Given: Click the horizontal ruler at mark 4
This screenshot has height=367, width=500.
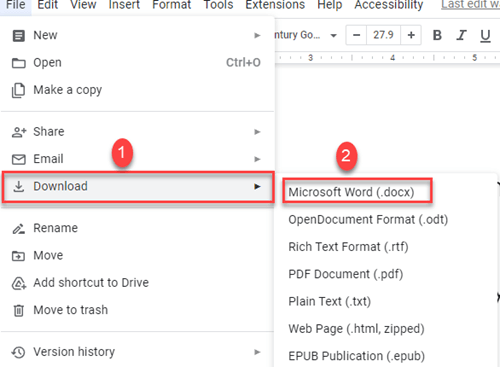Looking at the screenshot, I should click(392, 58).
